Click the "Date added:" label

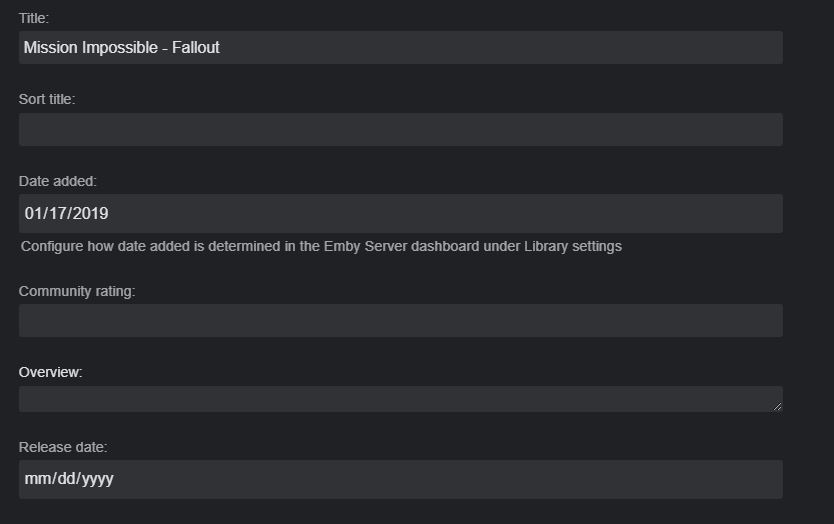click(x=58, y=181)
